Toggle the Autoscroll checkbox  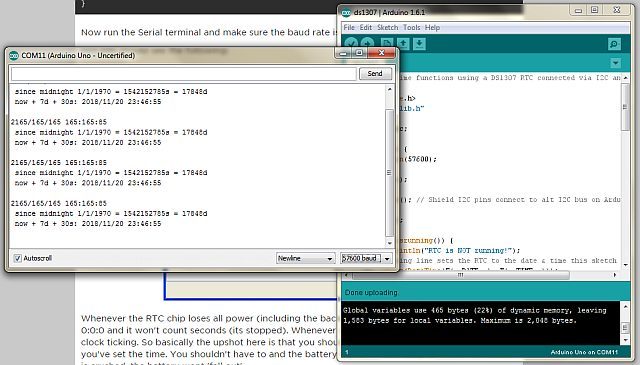pyautogui.click(x=18, y=258)
